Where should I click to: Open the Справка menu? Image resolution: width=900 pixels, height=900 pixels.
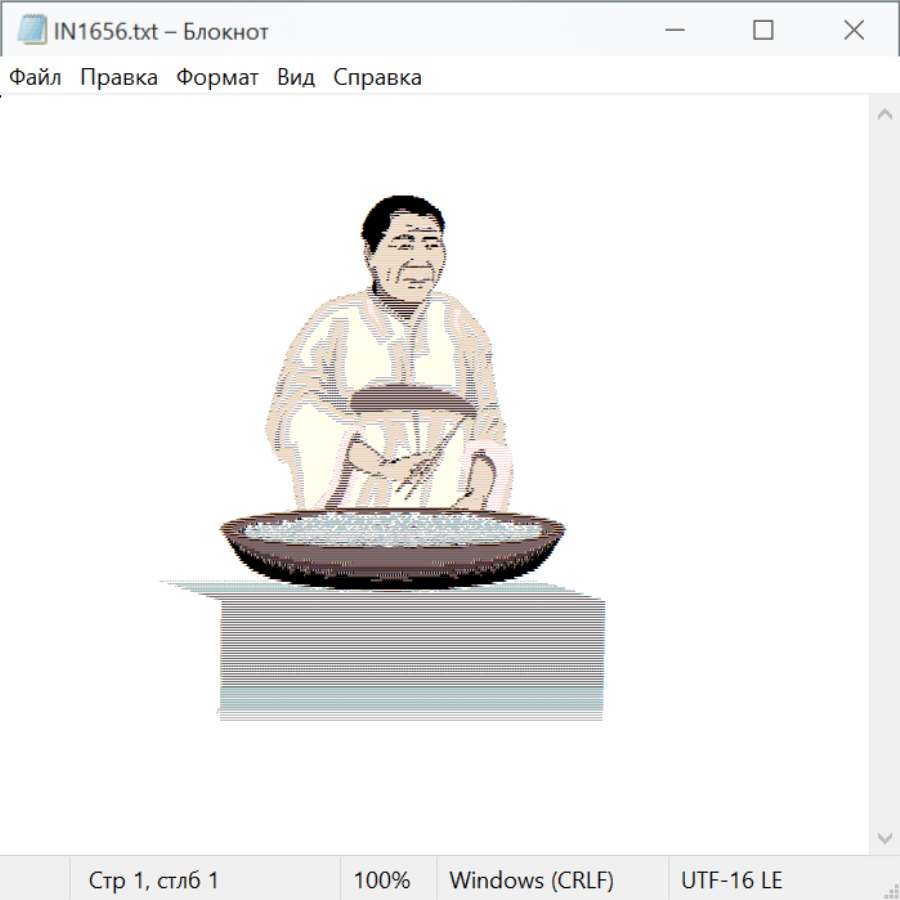click(377, 78)
